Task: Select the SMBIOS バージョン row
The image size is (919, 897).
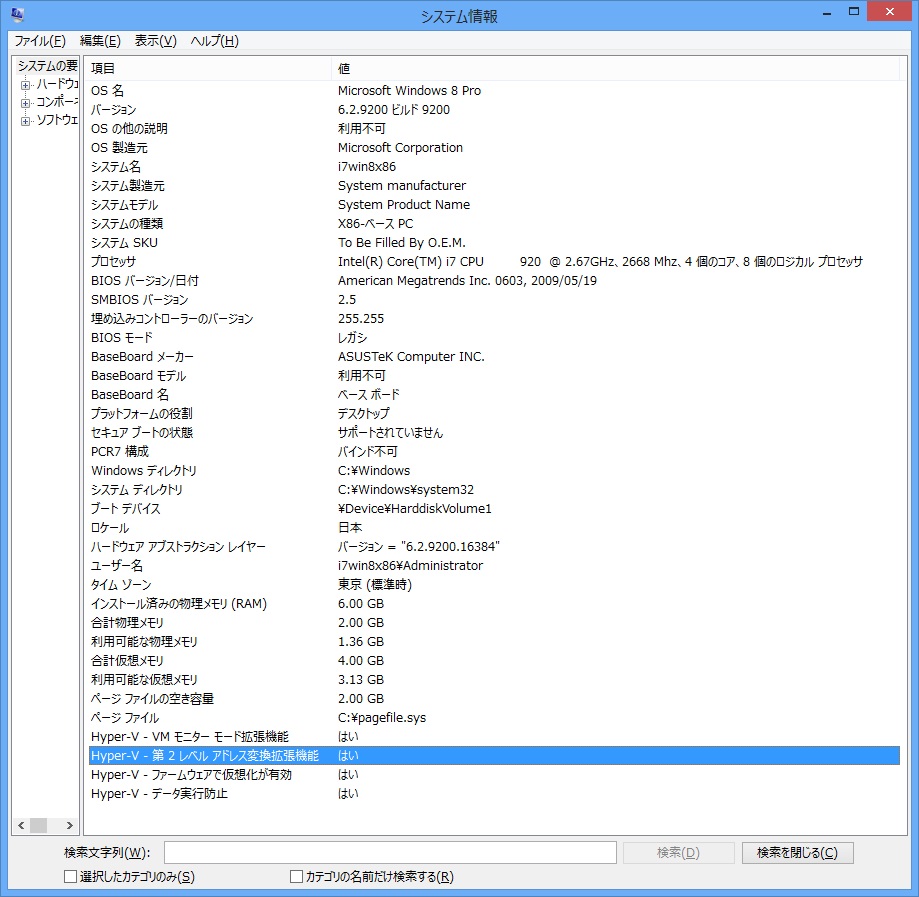Action: pyautogui.click(x=494, y=300)
